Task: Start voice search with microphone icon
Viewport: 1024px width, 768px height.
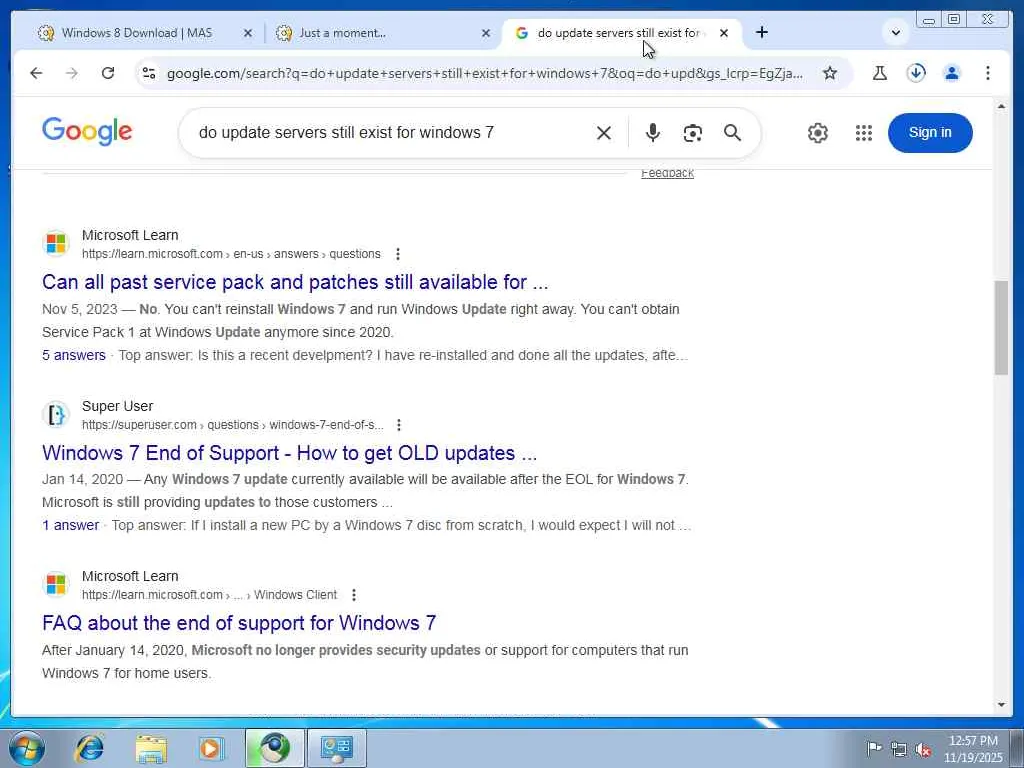Action: (652, 133)
